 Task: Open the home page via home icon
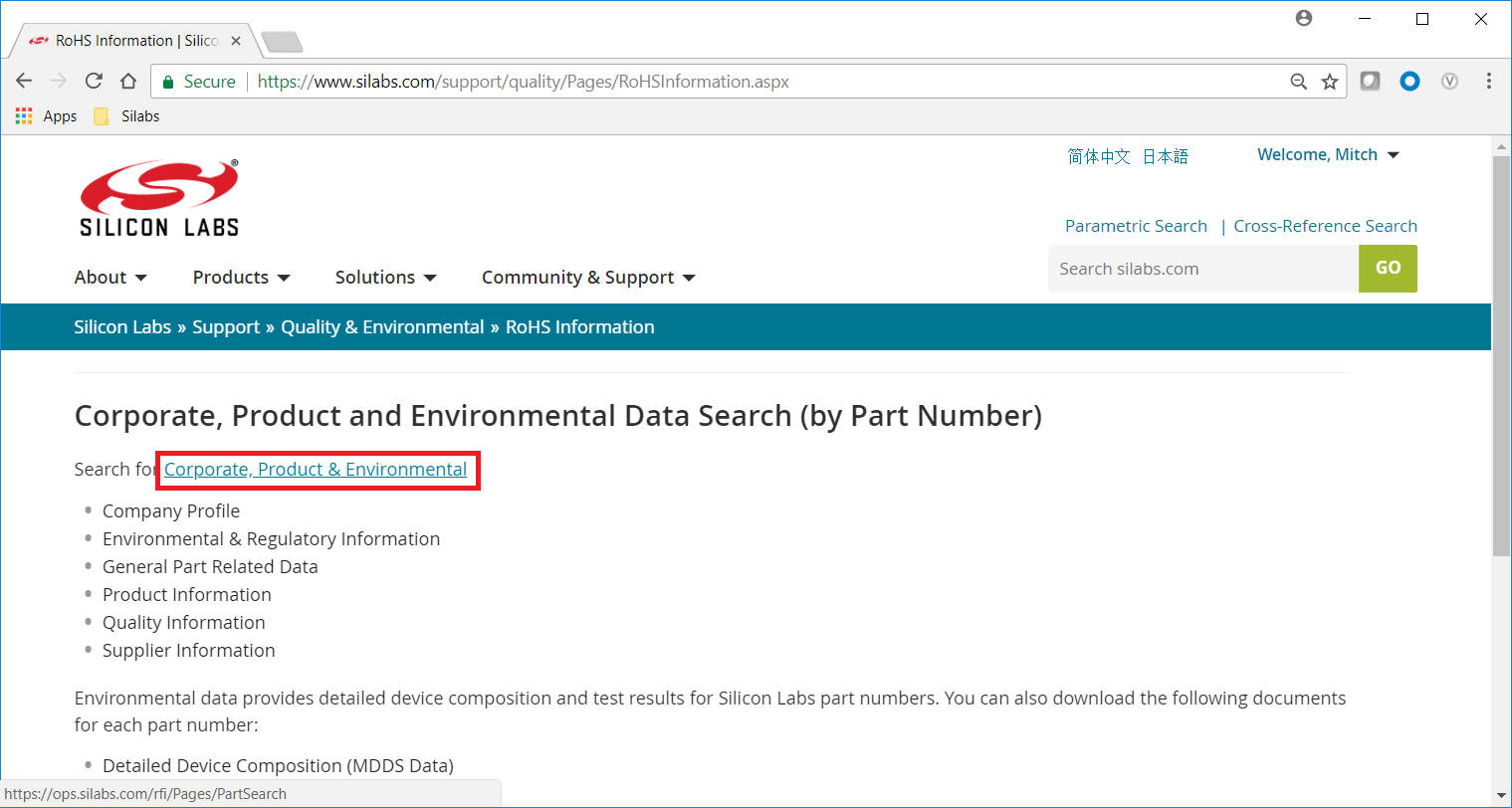pos(128,81)
